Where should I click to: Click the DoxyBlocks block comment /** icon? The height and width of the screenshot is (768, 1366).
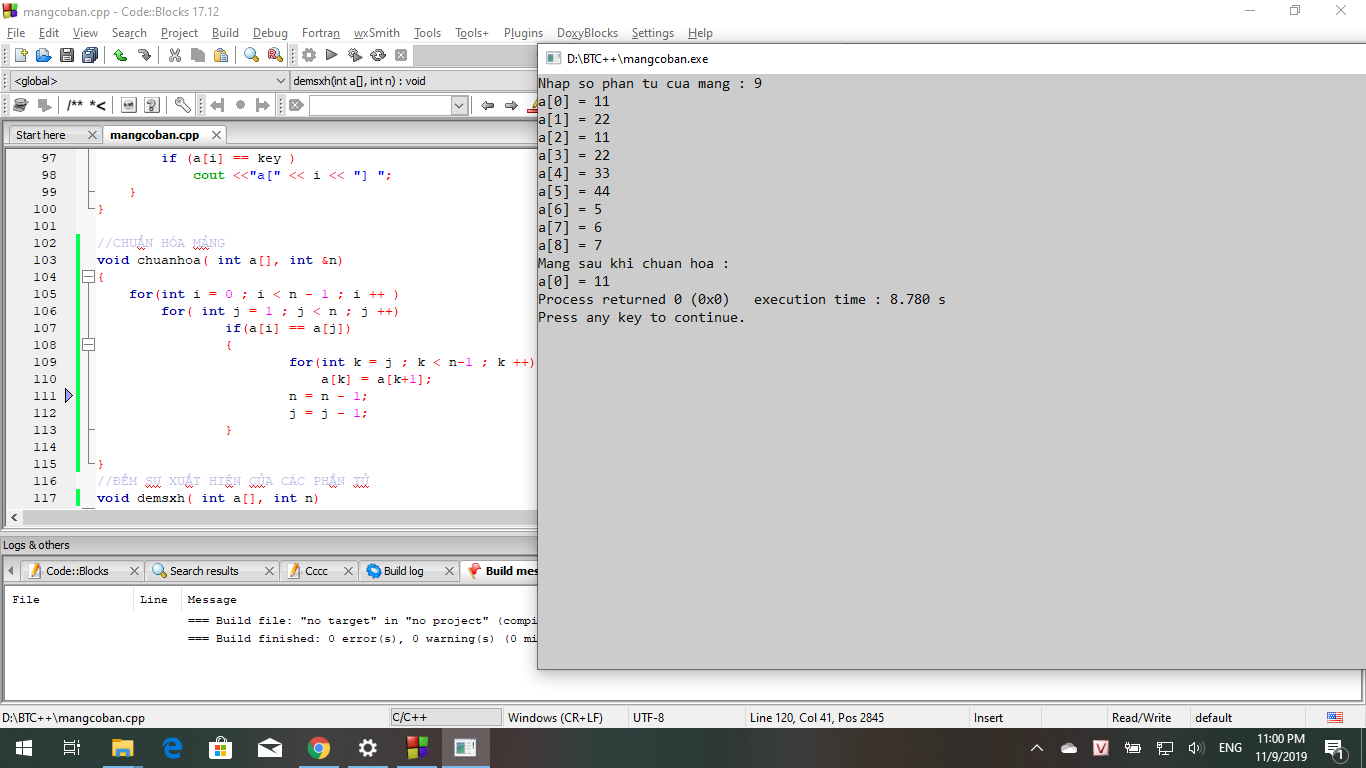(75, 105)
